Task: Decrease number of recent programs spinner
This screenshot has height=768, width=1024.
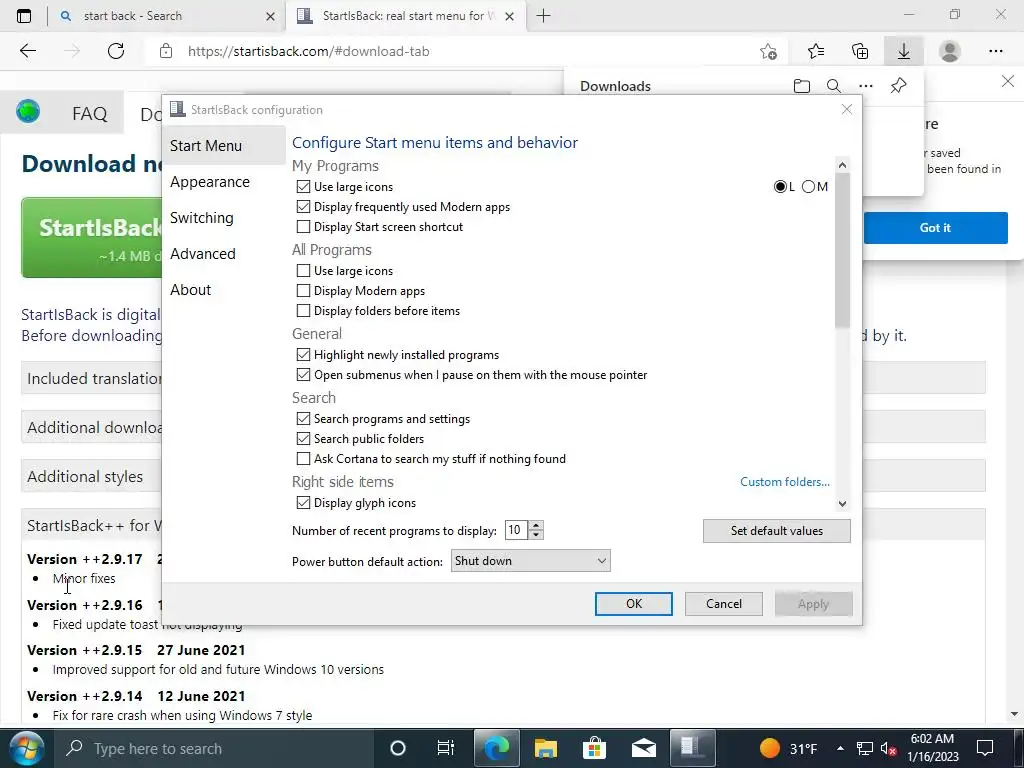Action: 536,535
